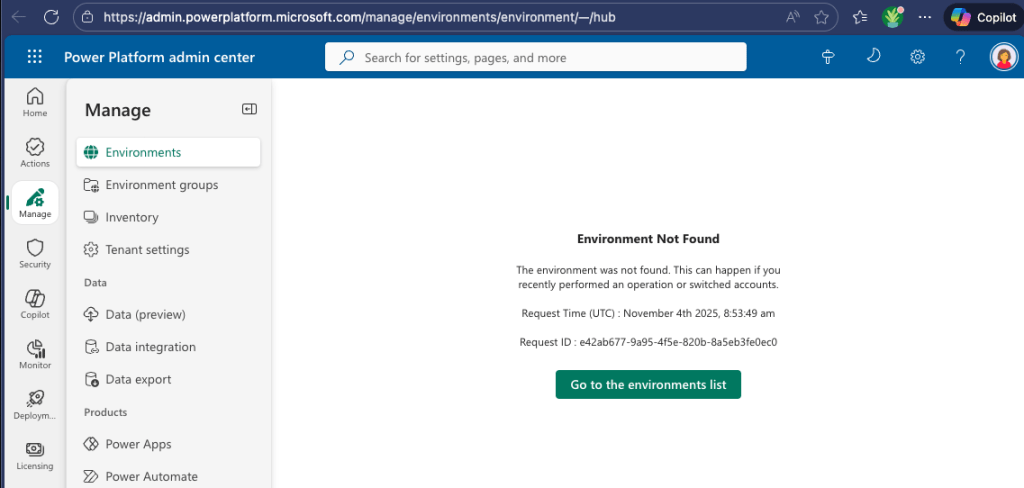
Task: Open the help question mark
Action: point(960,57)
